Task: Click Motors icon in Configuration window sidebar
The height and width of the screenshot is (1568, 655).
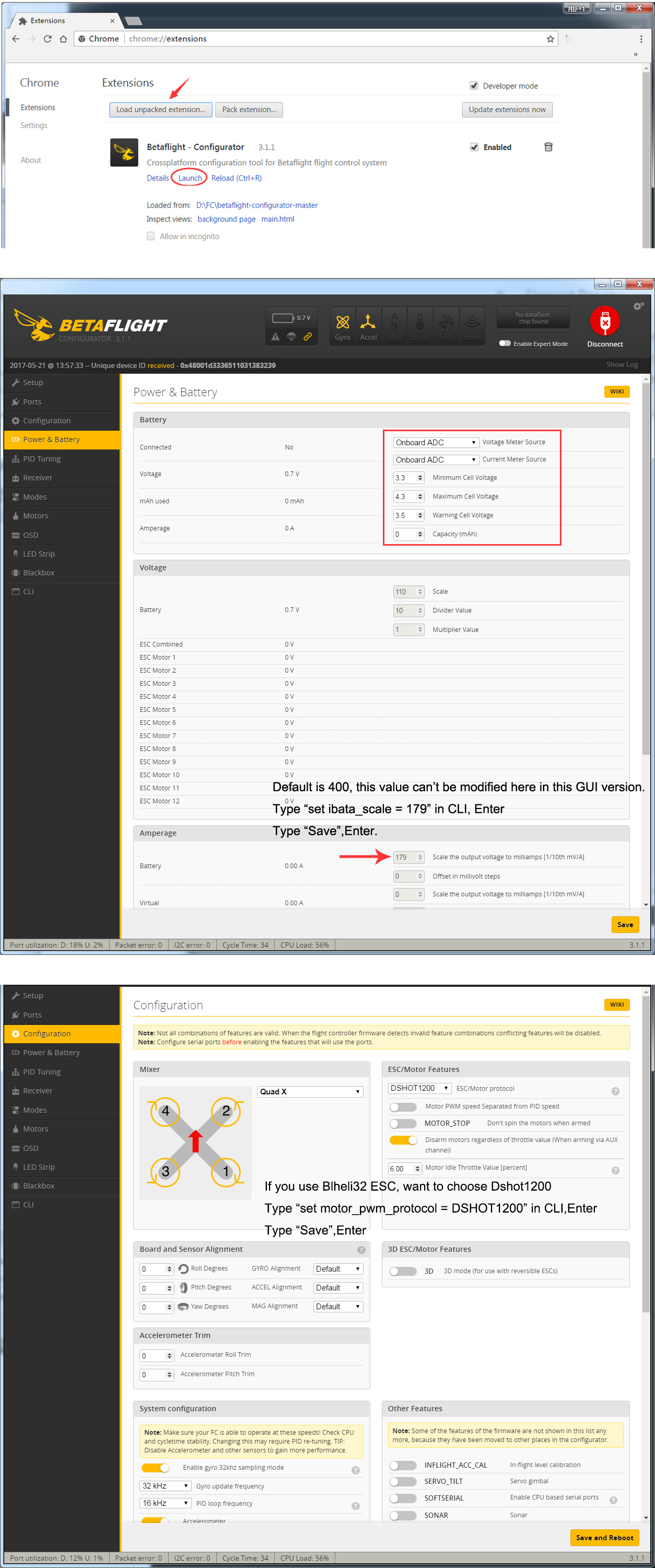Action: (x=16, y=1129)
